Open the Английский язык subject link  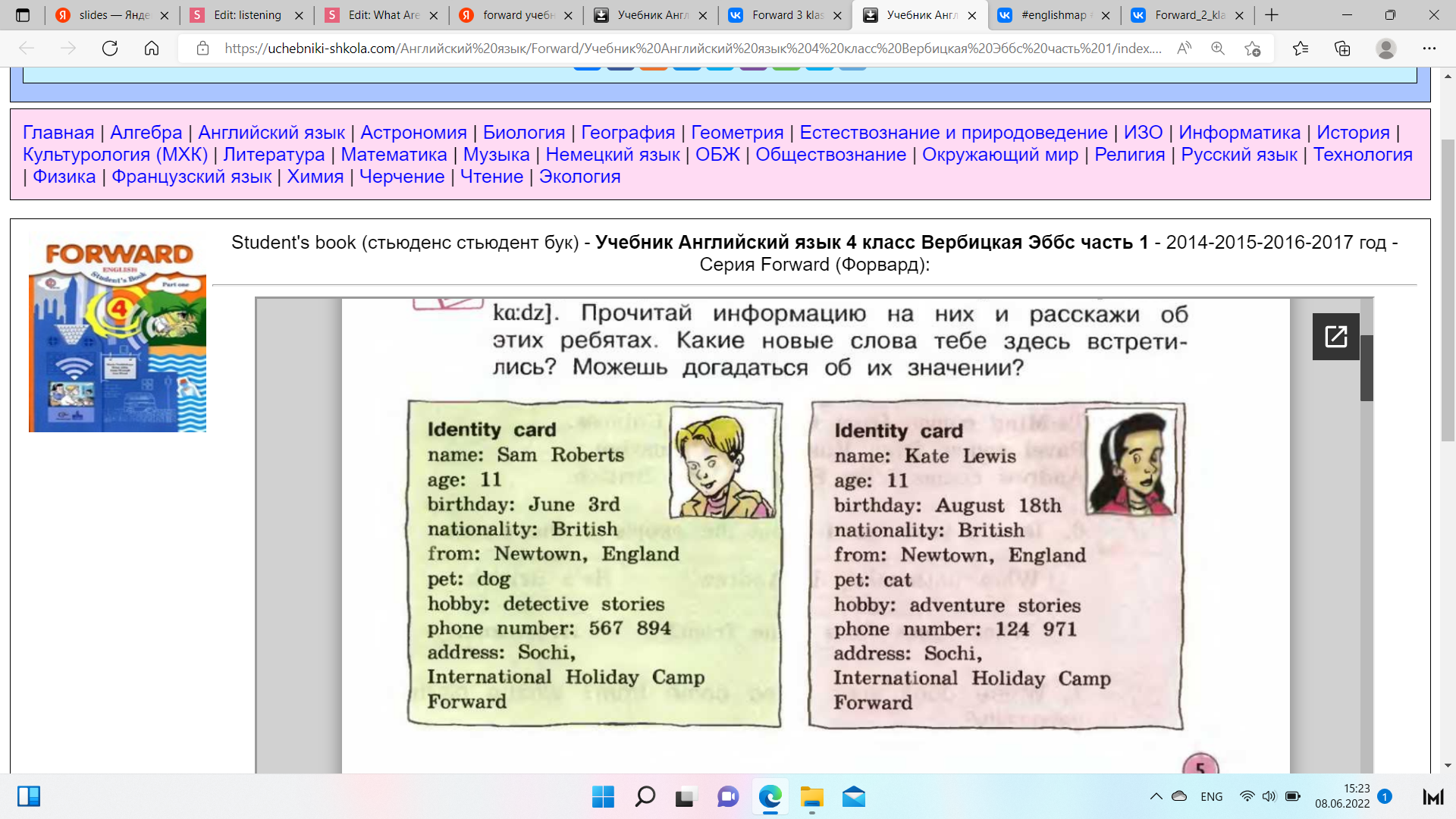click(271, 133)
